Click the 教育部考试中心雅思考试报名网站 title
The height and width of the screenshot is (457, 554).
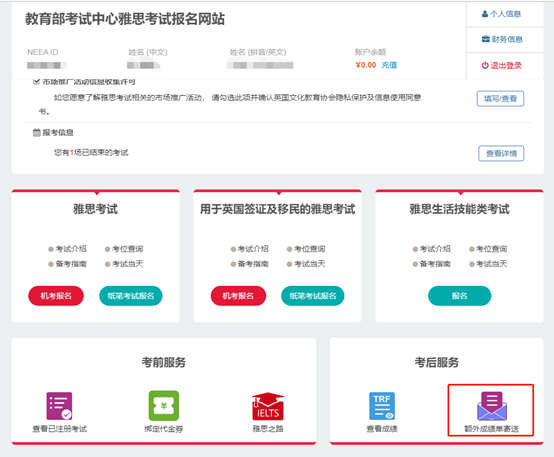coord(125,19)
